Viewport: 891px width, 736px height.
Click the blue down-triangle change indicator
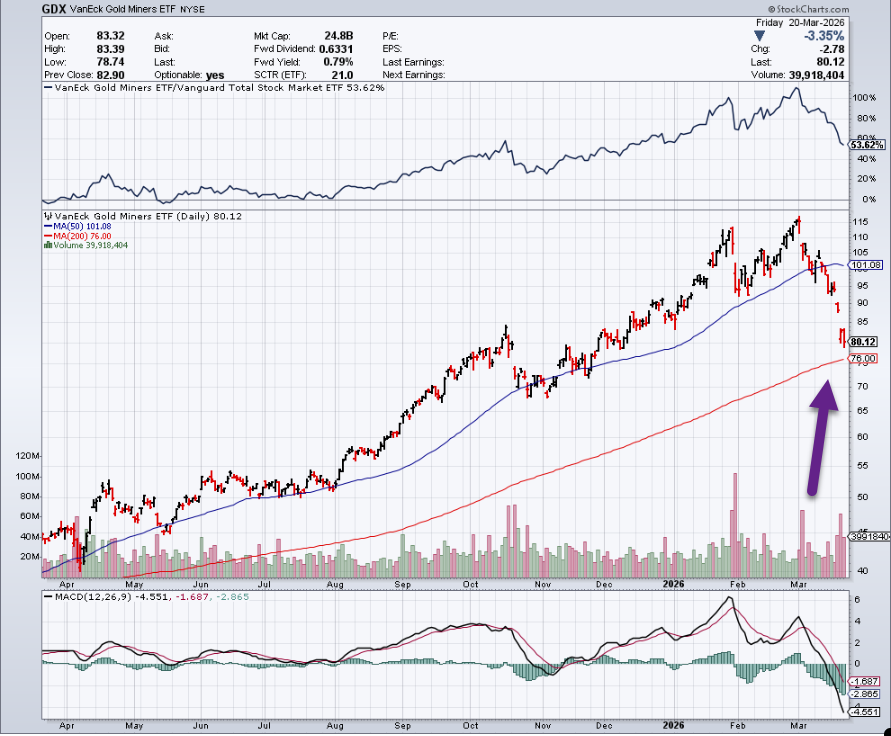757,34
